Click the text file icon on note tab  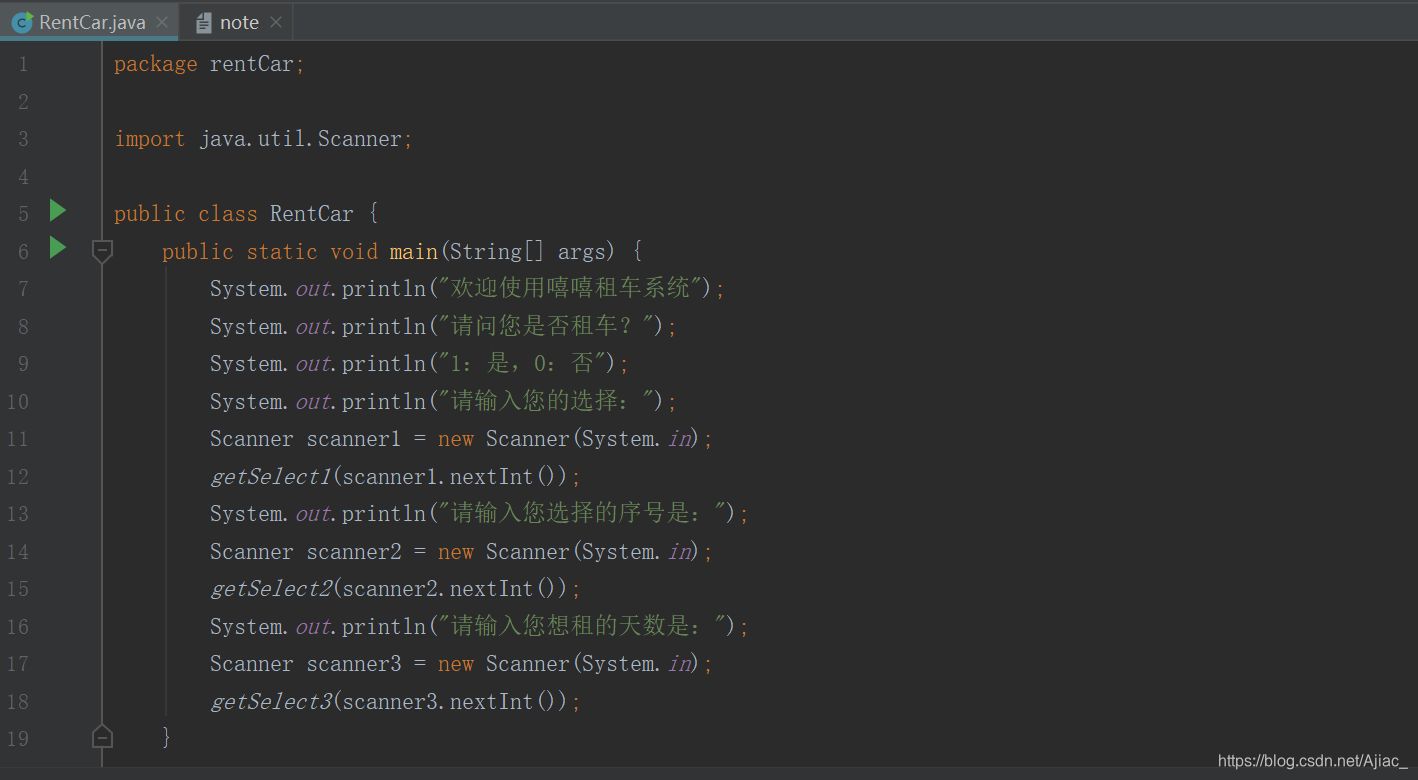pos(204,22)
